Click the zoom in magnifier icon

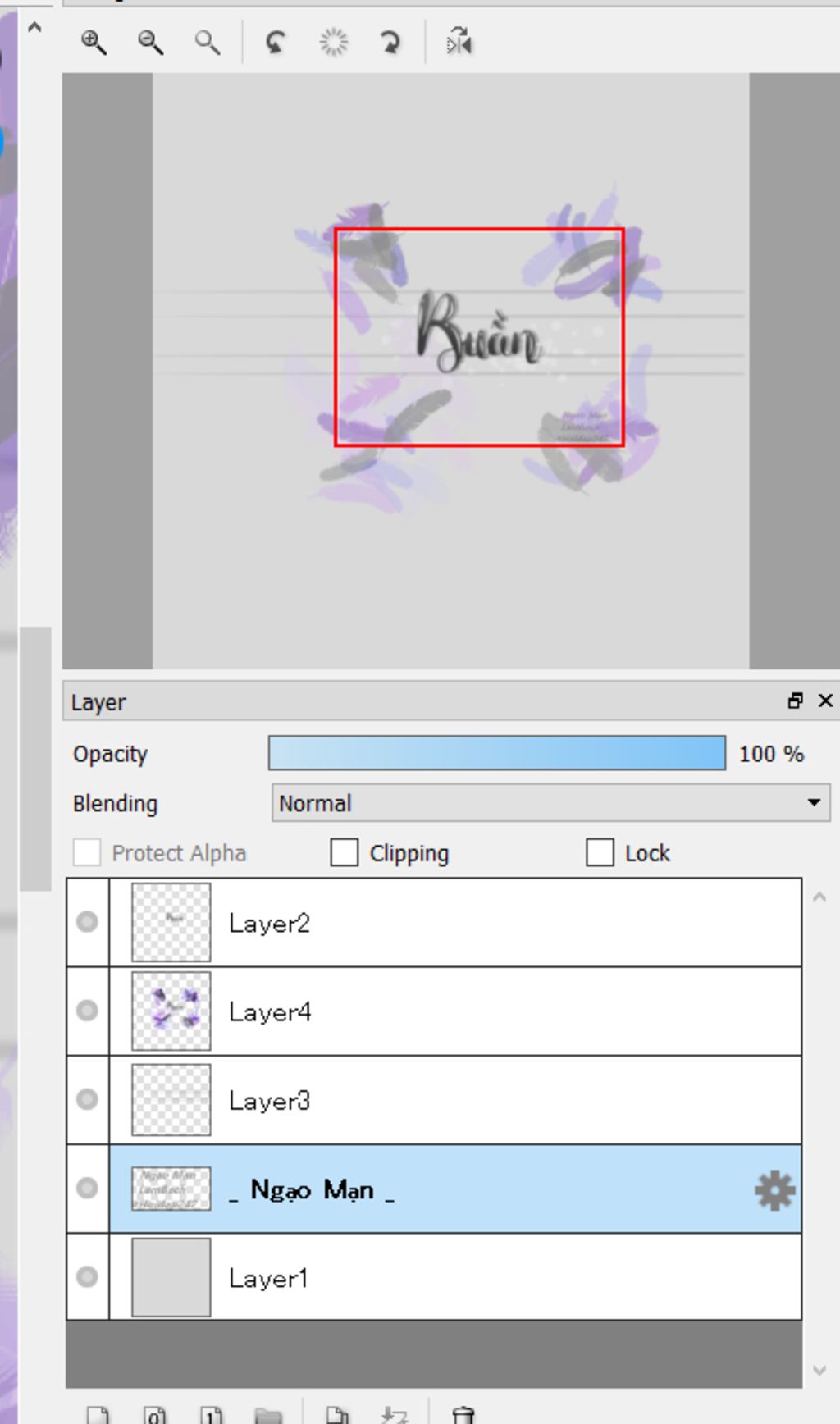tap(94, 42)
